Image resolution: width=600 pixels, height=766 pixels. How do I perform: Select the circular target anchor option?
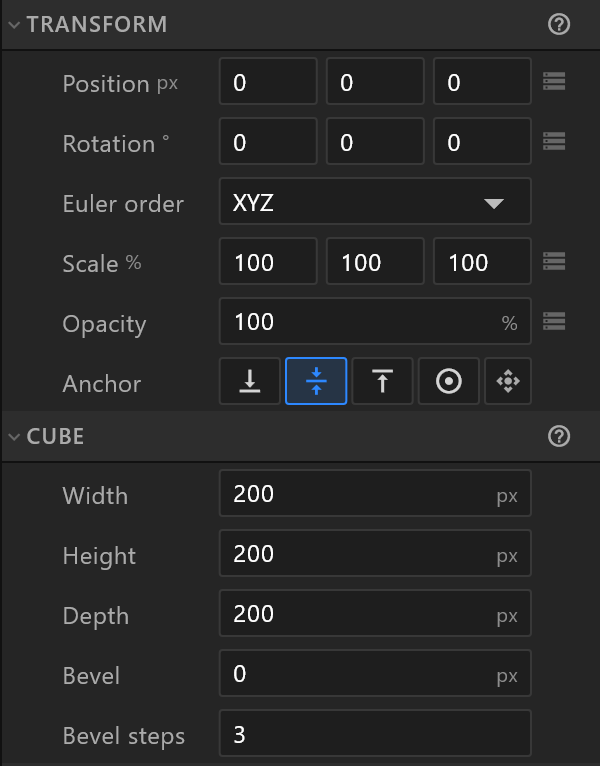[x=449, y=381]
